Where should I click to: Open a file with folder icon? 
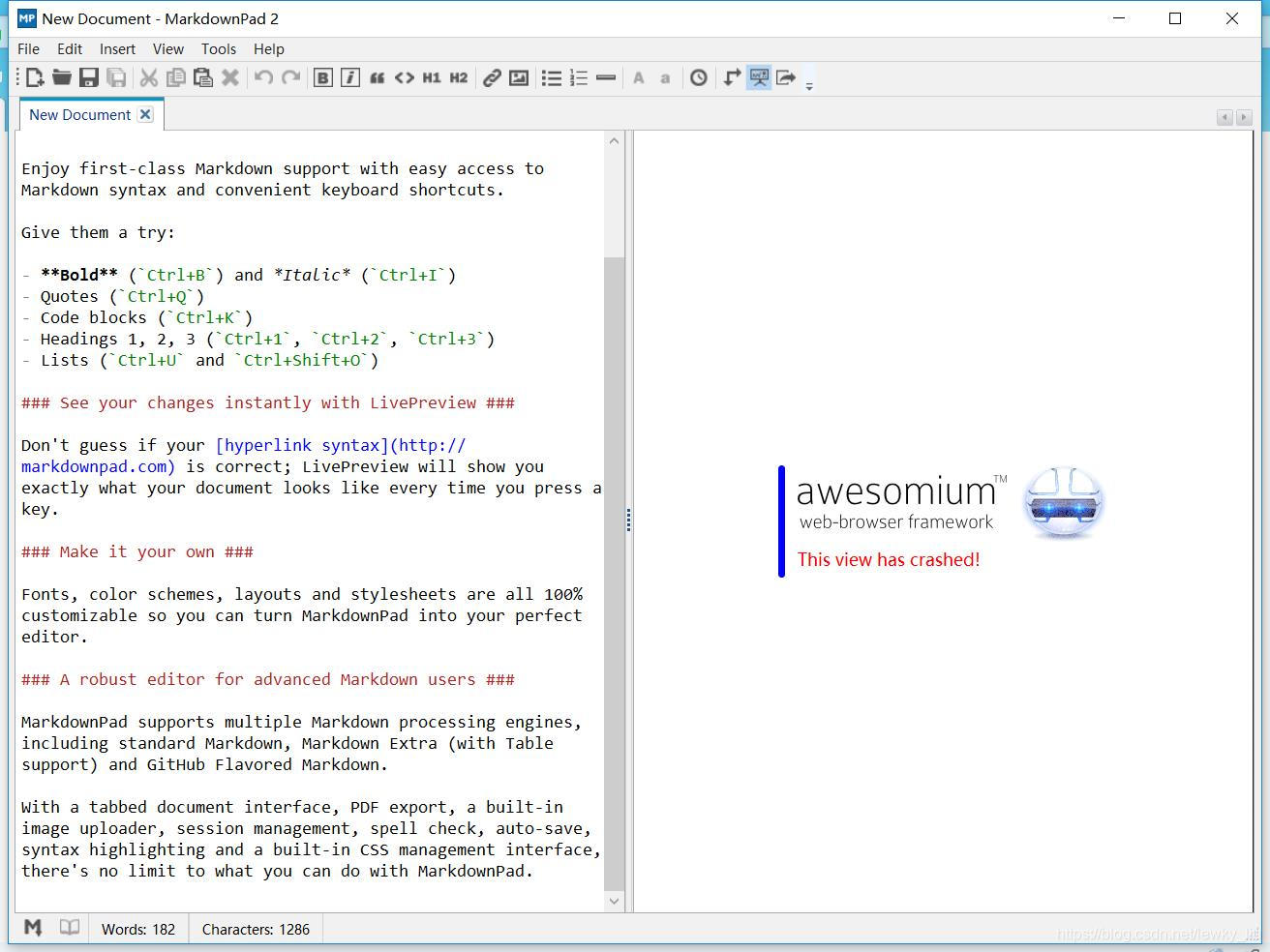click(x=62, y=78)
